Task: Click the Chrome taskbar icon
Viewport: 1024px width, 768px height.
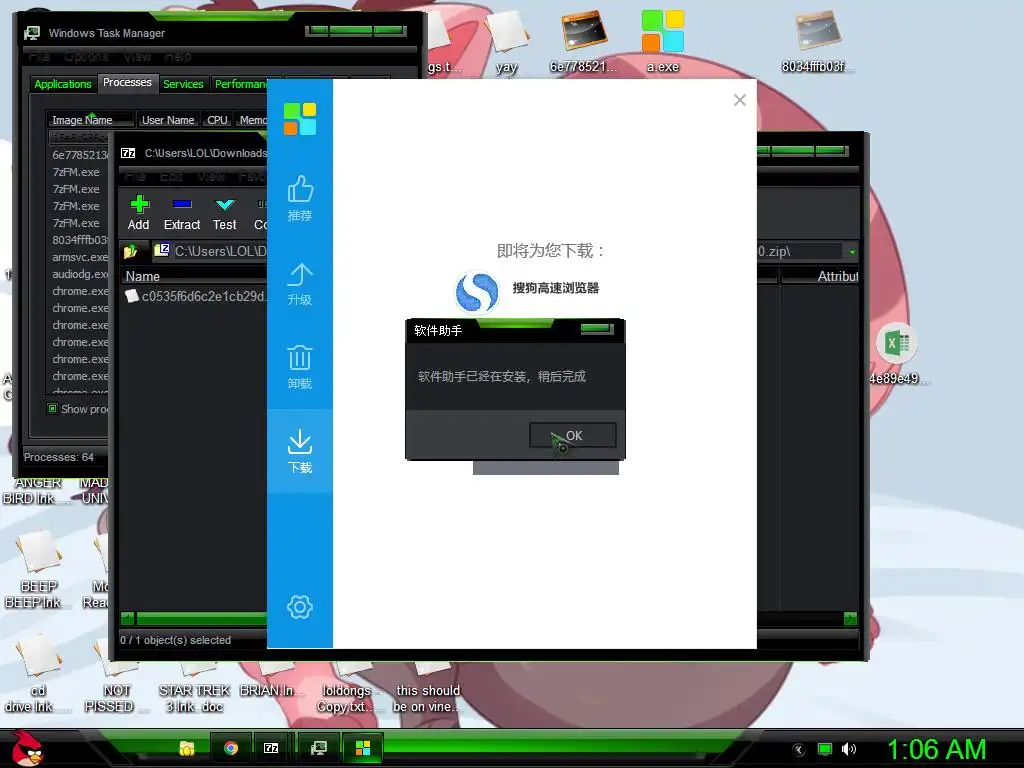Action: tap(231, 748)
